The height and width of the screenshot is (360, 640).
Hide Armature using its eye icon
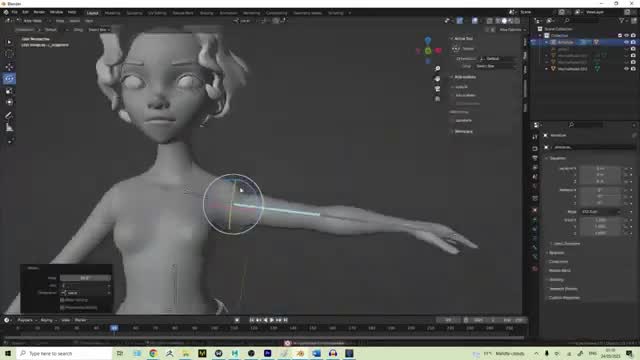point(627,42)
